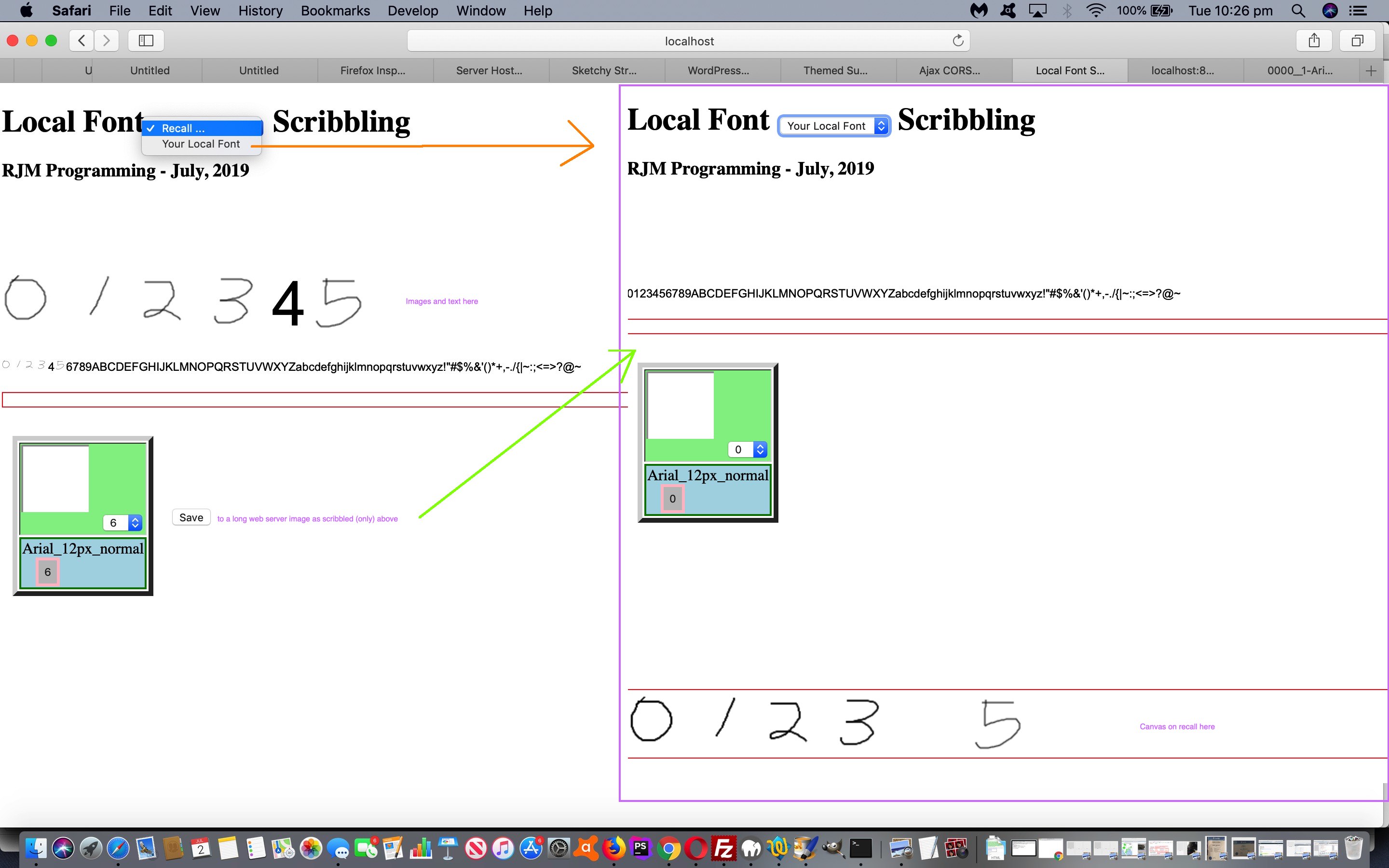Screen dimensions: 1389x868
Task: Toggle 'Your Local Font' option in menu
Action: pyautogui.click(x=200, y=144)
